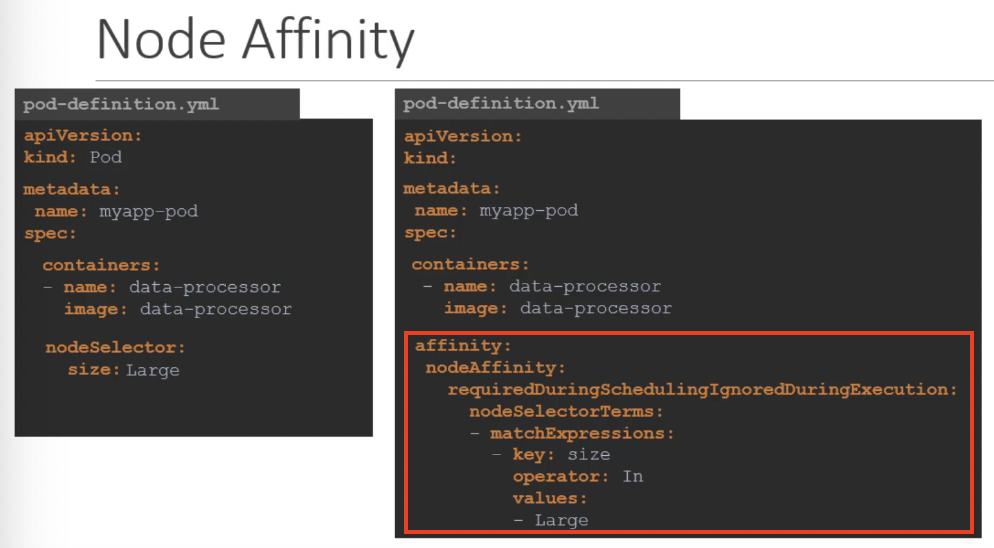Click the matchExpressions: key
Viewport: 994px width, 548px height.
(x=582, y=434)
